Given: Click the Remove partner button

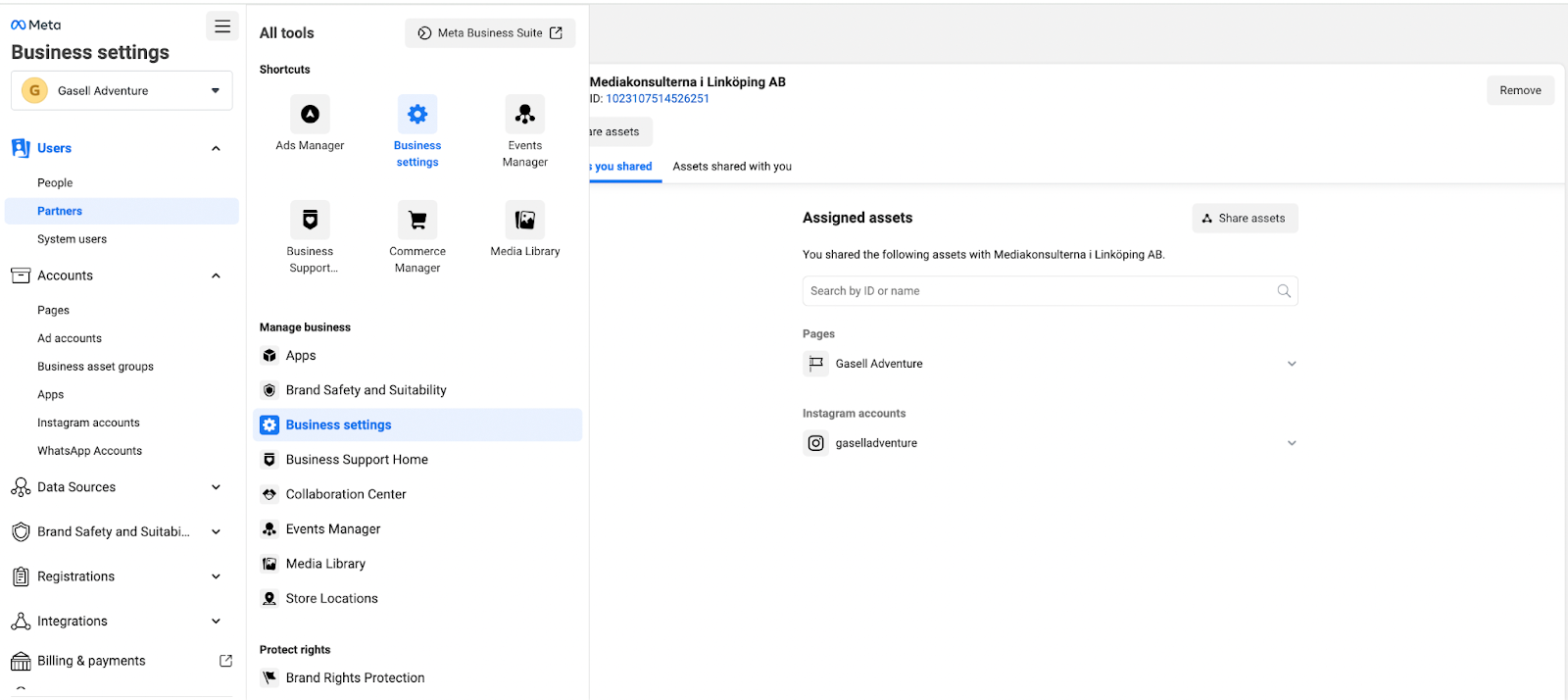Looking at the screenshot, I should 1520,90.
